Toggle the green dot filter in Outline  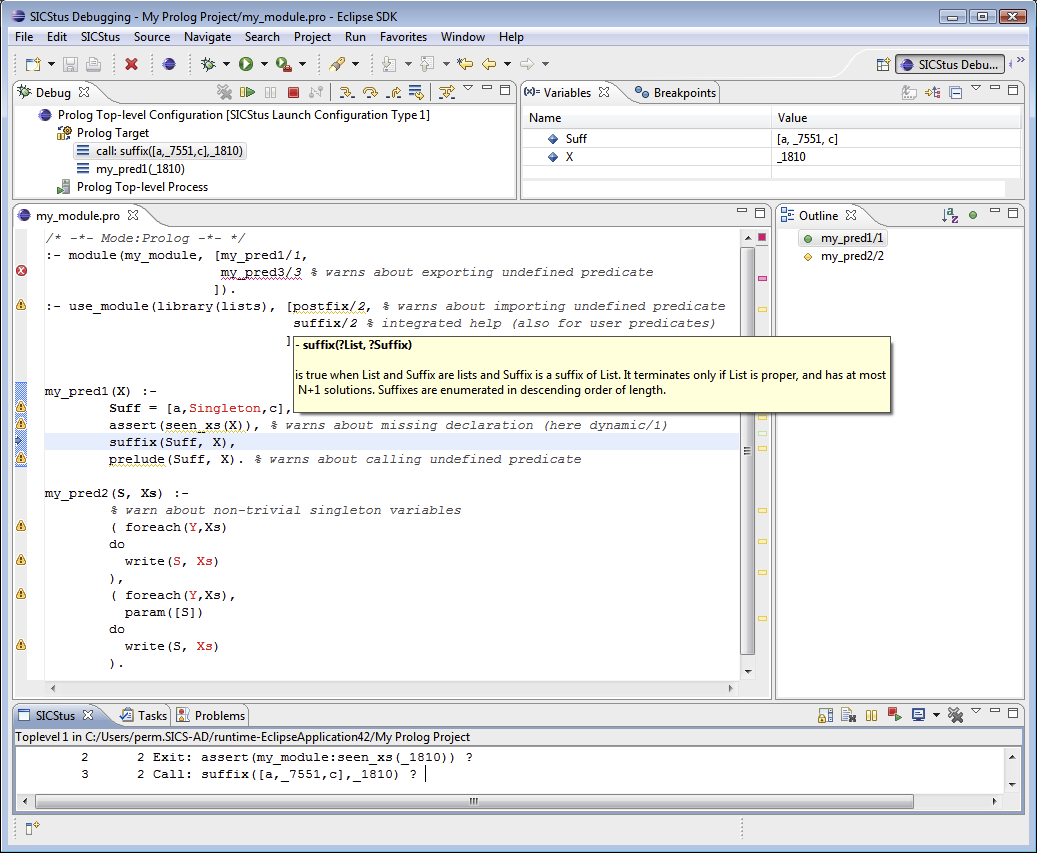[x=972, y=215]
